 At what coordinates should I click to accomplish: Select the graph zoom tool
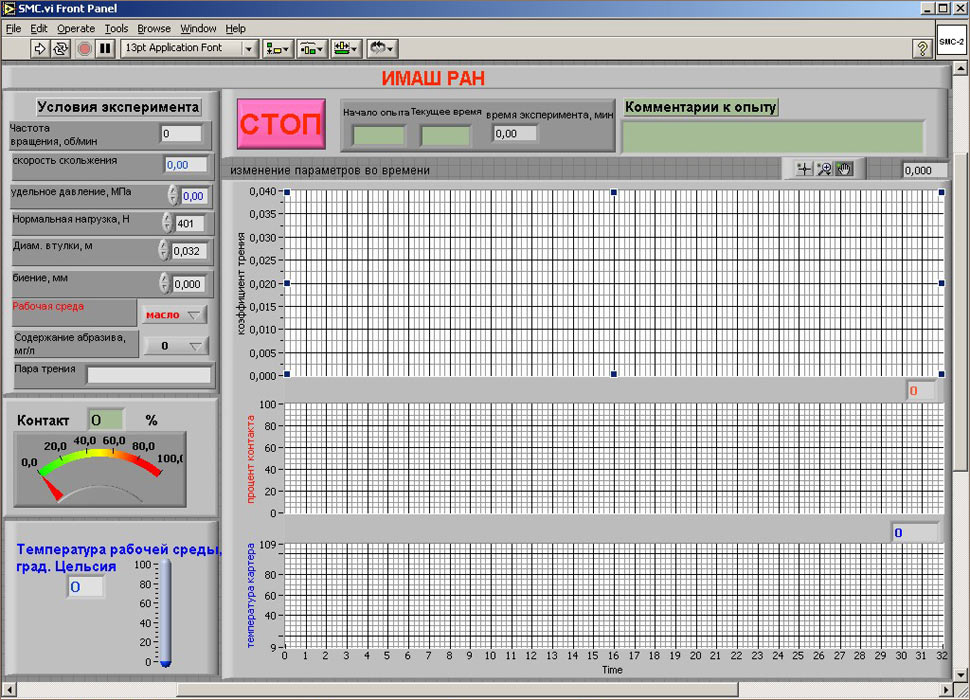tap(824, 169)
